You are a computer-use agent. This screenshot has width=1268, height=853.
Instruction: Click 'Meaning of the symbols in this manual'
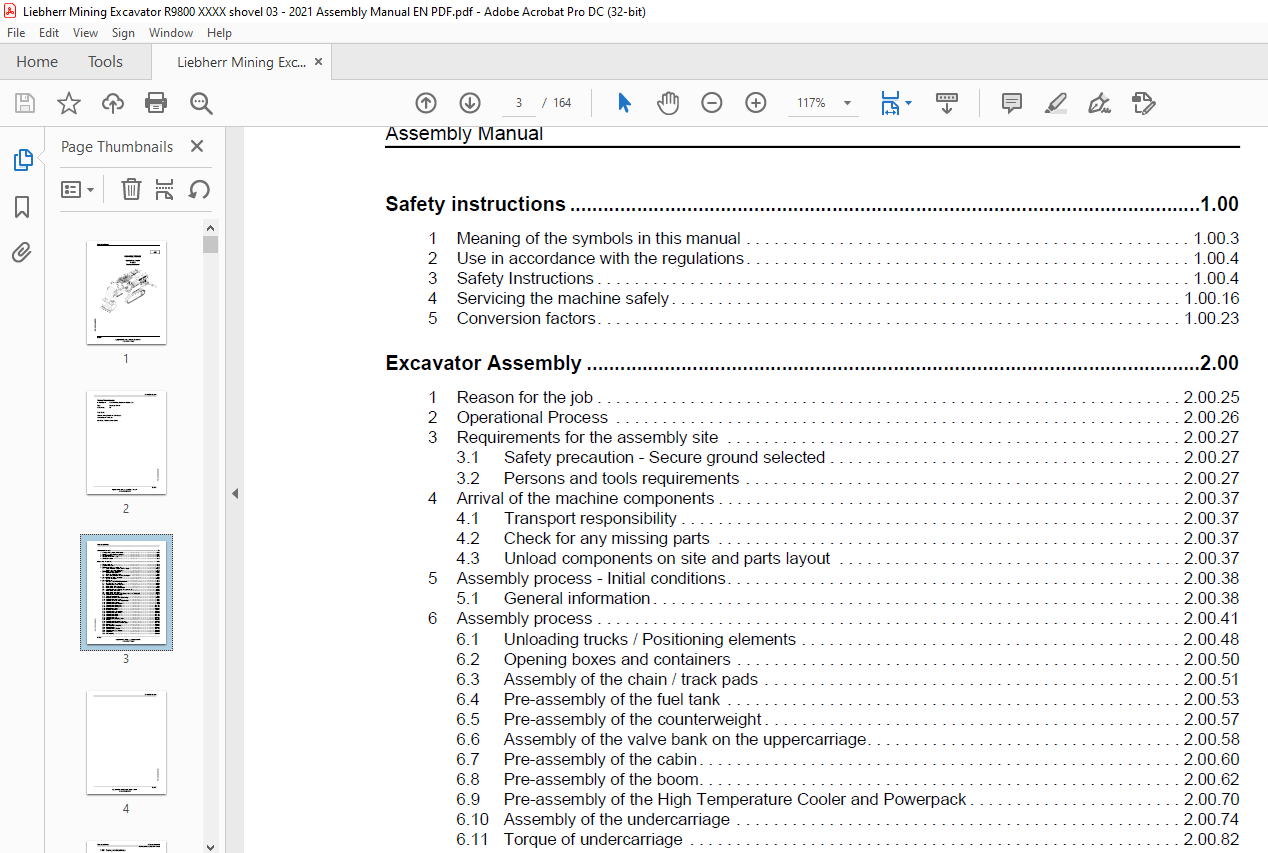pyautogui.click(x=599, y=238)
